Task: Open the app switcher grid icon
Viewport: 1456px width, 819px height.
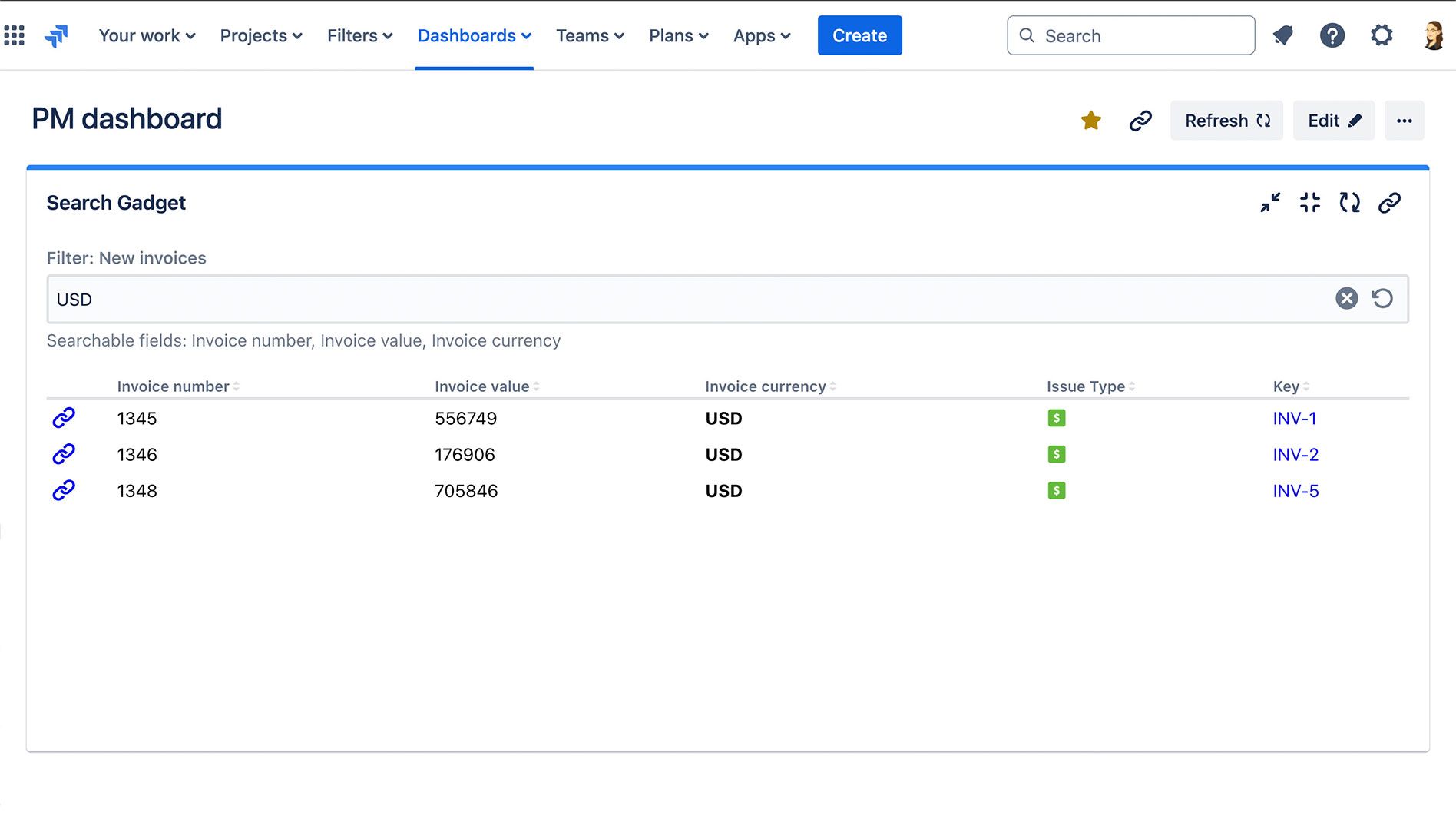Action: [15, 35]
